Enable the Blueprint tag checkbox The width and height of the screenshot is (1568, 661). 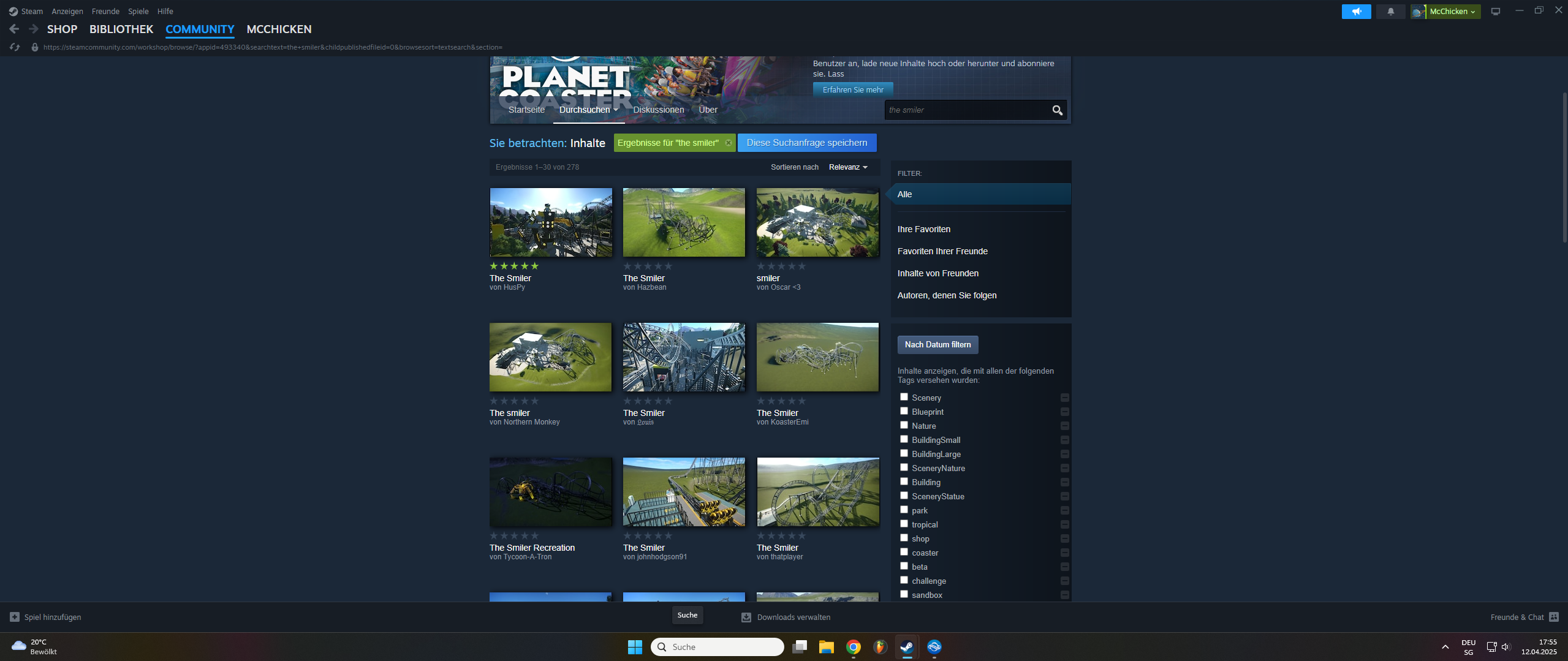(x=903, y=411)
